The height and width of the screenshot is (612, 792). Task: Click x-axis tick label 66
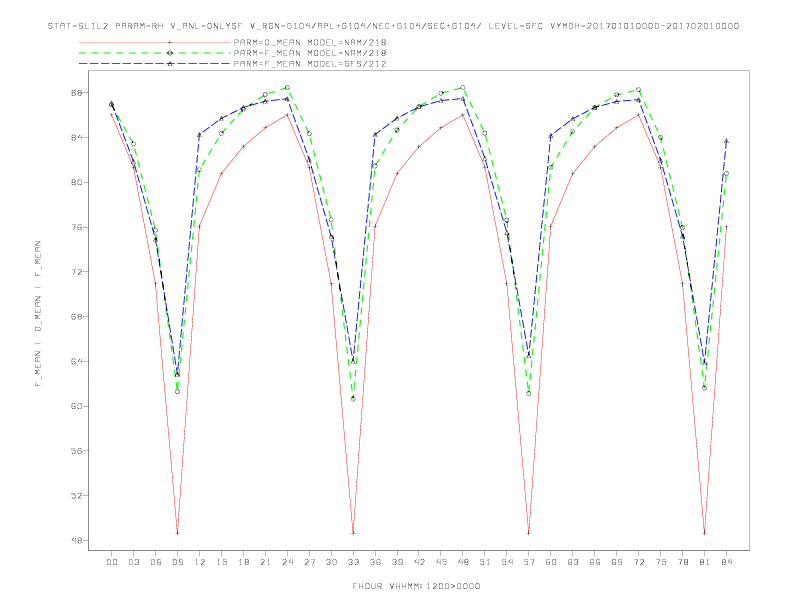(595, 562)
